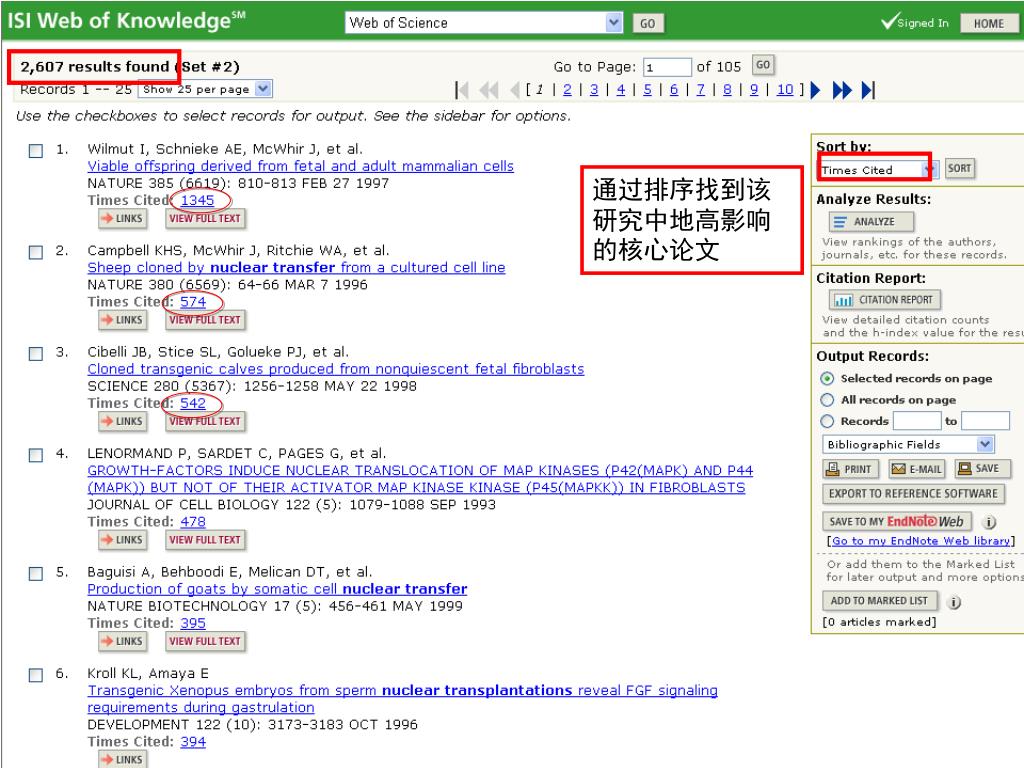The width and height of the screenshot is (1024, 768).
Task: Open the Bibliographic Fields dropdown
Action: coord(908,445)
